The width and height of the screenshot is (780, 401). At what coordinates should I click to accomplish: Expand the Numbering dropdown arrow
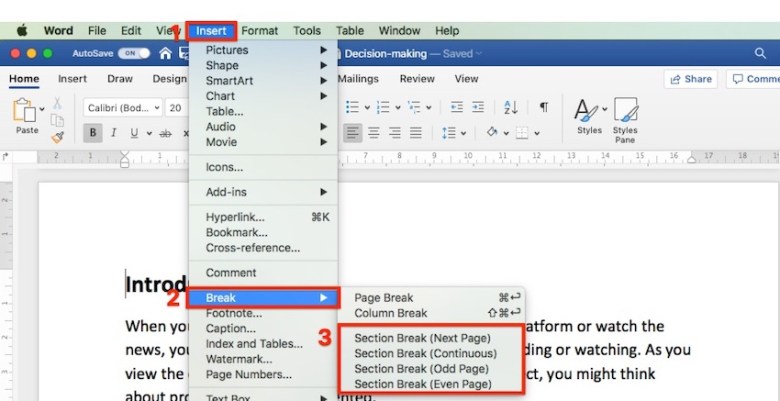coord(398,107)
